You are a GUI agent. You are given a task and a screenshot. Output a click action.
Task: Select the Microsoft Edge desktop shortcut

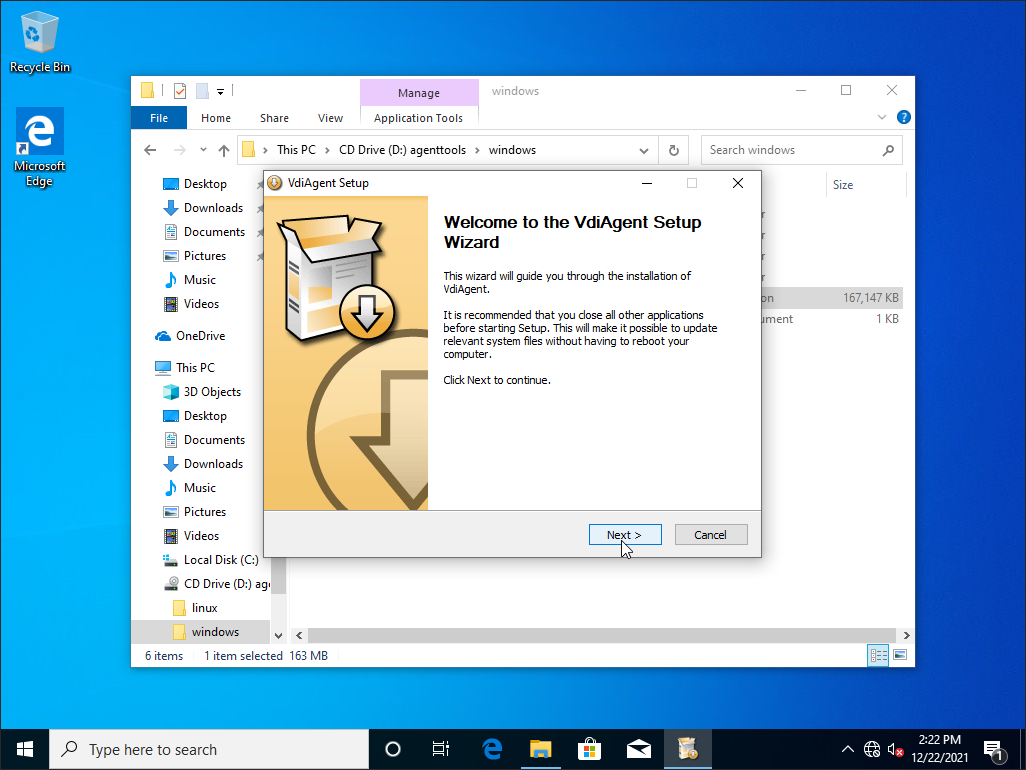pyautogui.click(x=39, y=148)
